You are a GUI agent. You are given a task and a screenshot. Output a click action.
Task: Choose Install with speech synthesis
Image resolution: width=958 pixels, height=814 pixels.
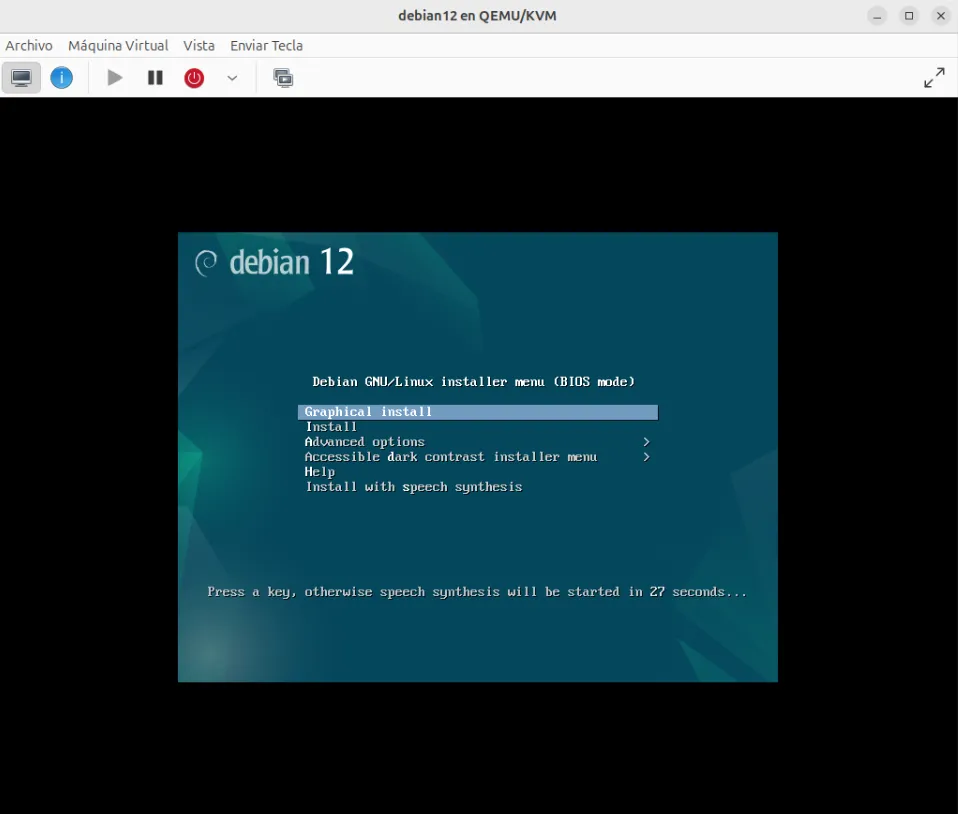click(413, 487)
